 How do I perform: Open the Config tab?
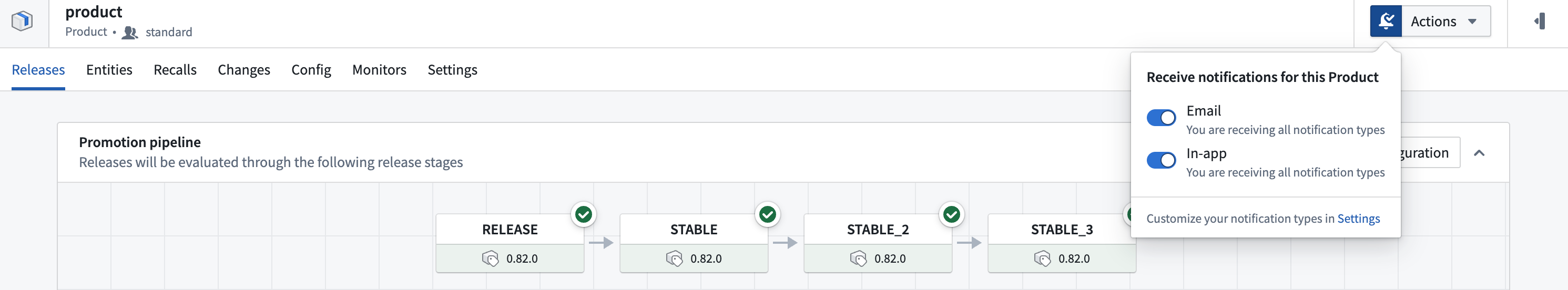tap(311, 70)
